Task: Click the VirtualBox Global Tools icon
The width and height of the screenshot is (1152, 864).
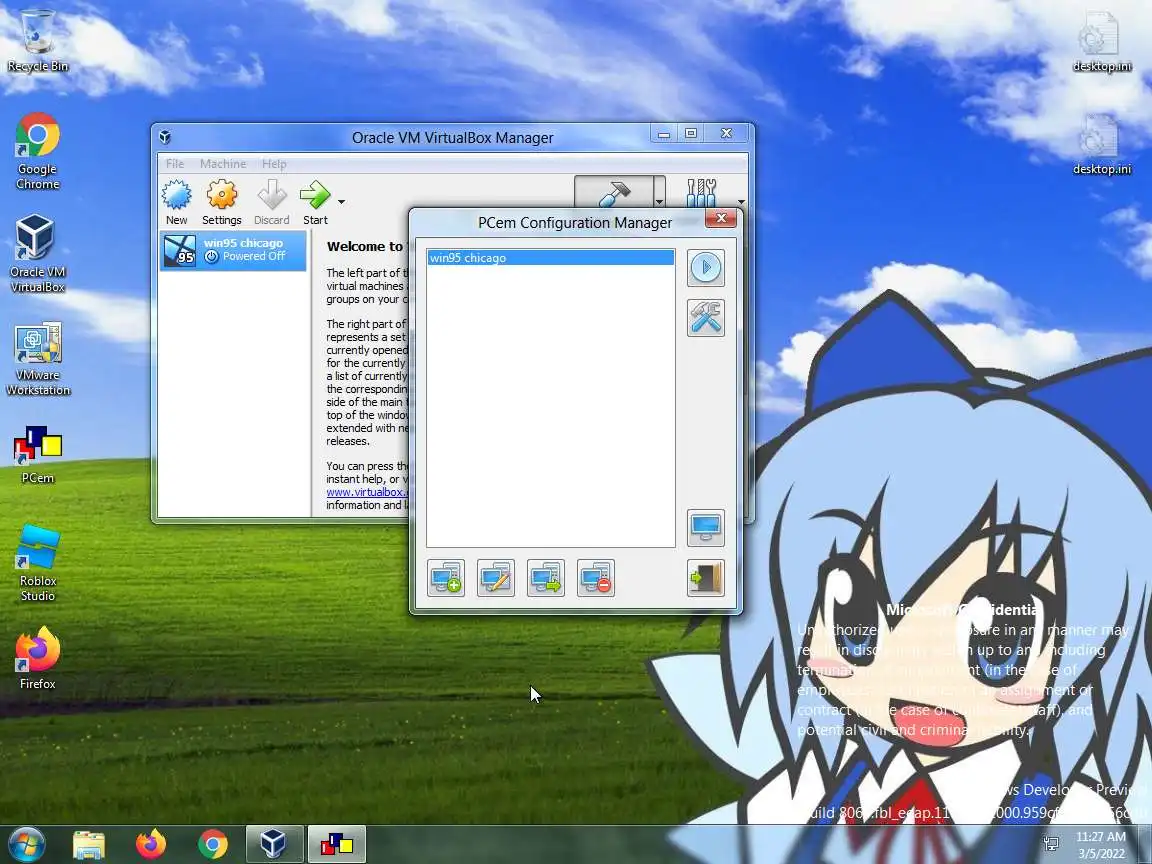Action: pos(701,193)
